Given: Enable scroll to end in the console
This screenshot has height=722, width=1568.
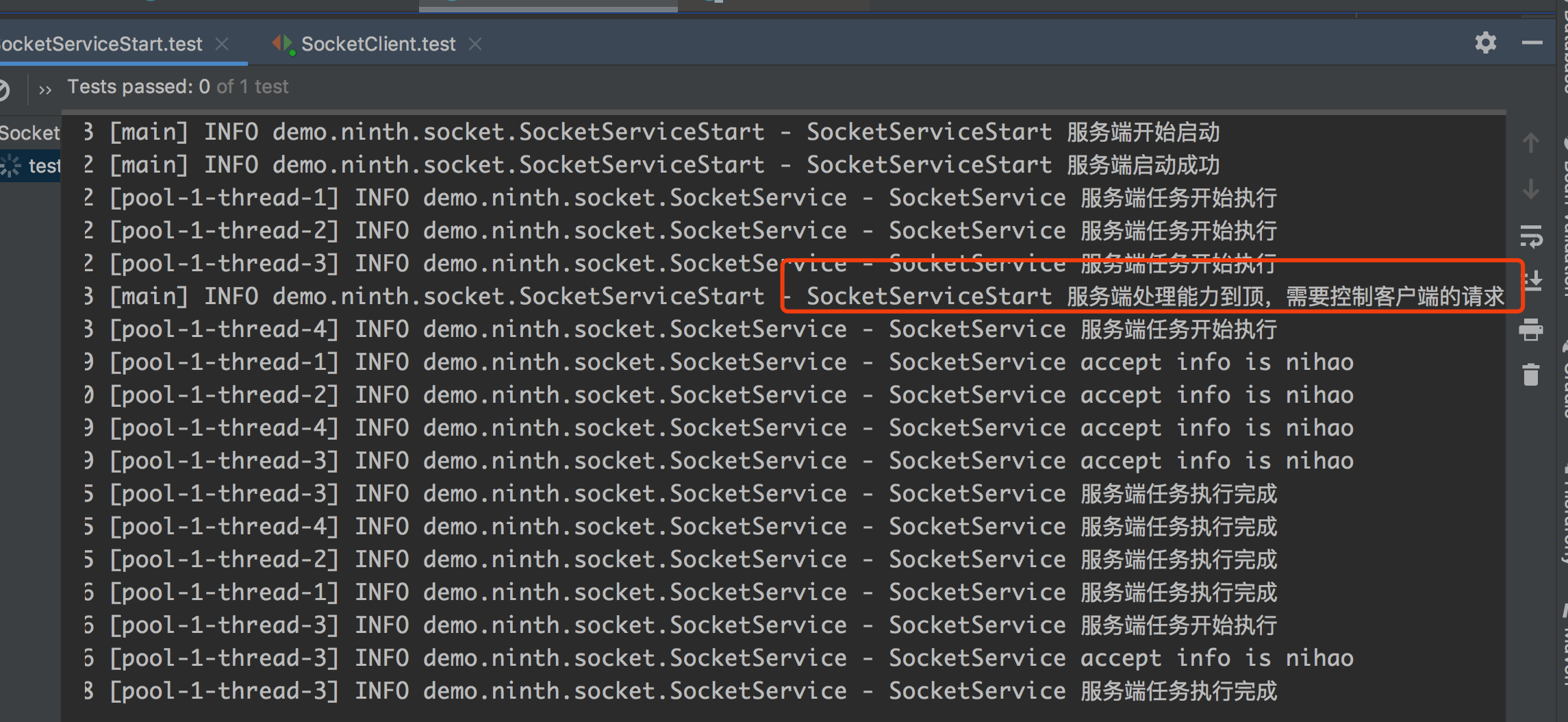Looking at the screenshot, I should pyautogui.click(x=1532, y=281).
